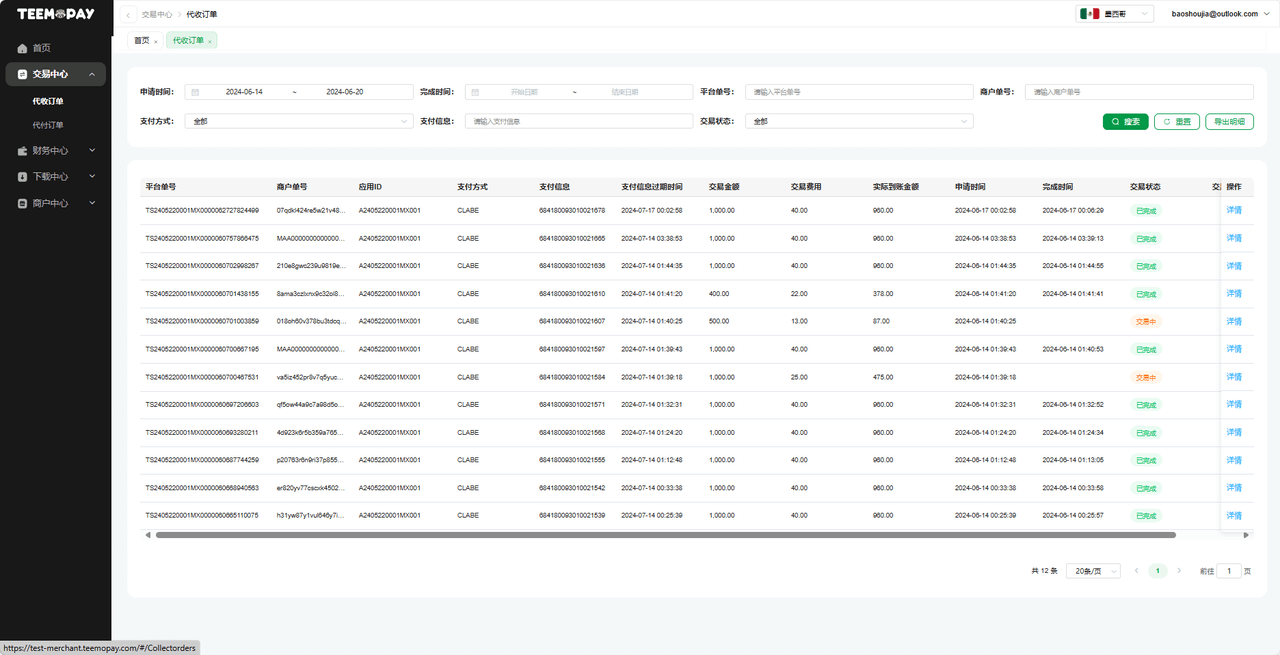Click the 平台单号 column header
The height and width of the screenshot is (655, 1280).
161,187
